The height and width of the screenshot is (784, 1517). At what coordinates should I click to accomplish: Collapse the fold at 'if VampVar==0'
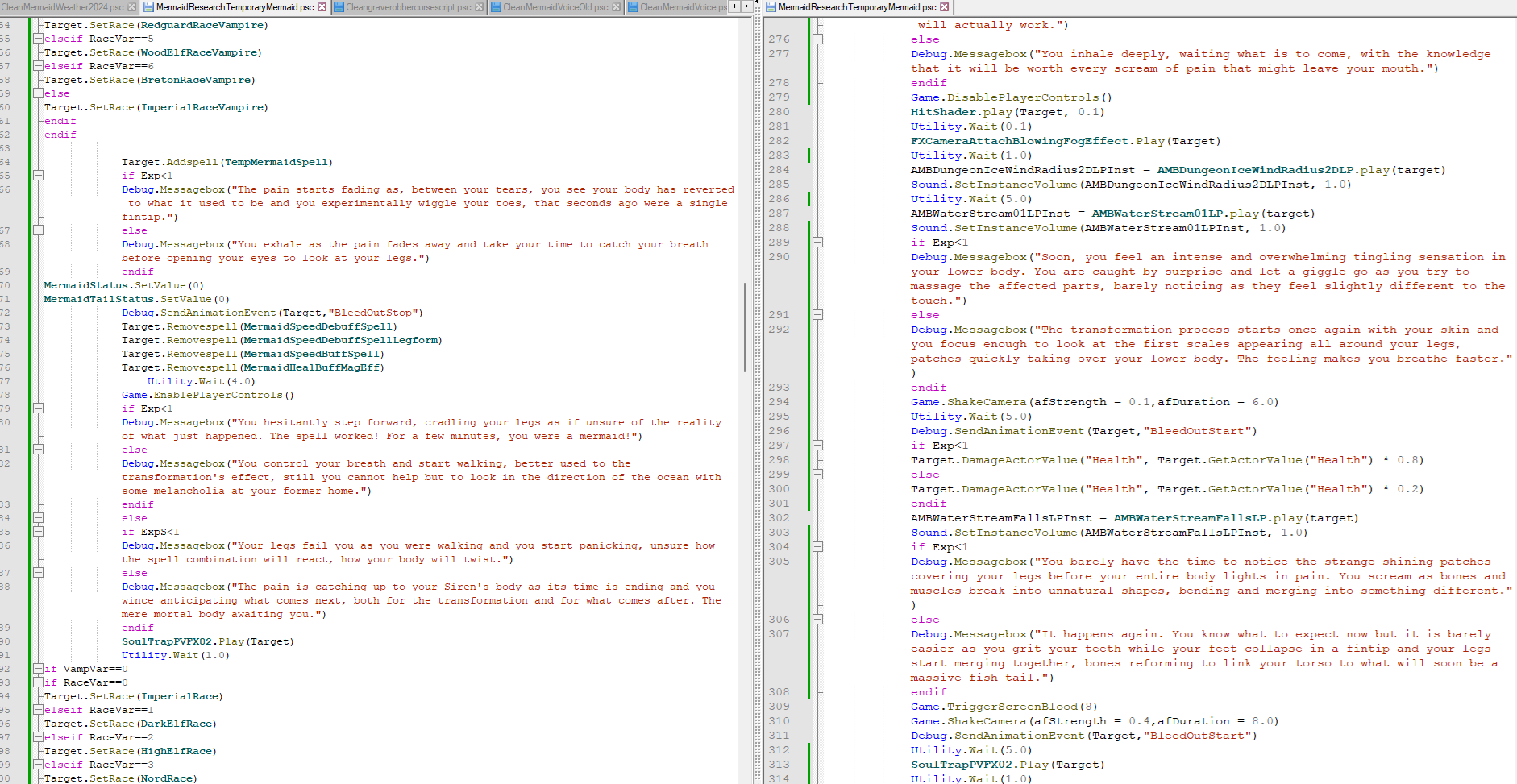(38, 669)
